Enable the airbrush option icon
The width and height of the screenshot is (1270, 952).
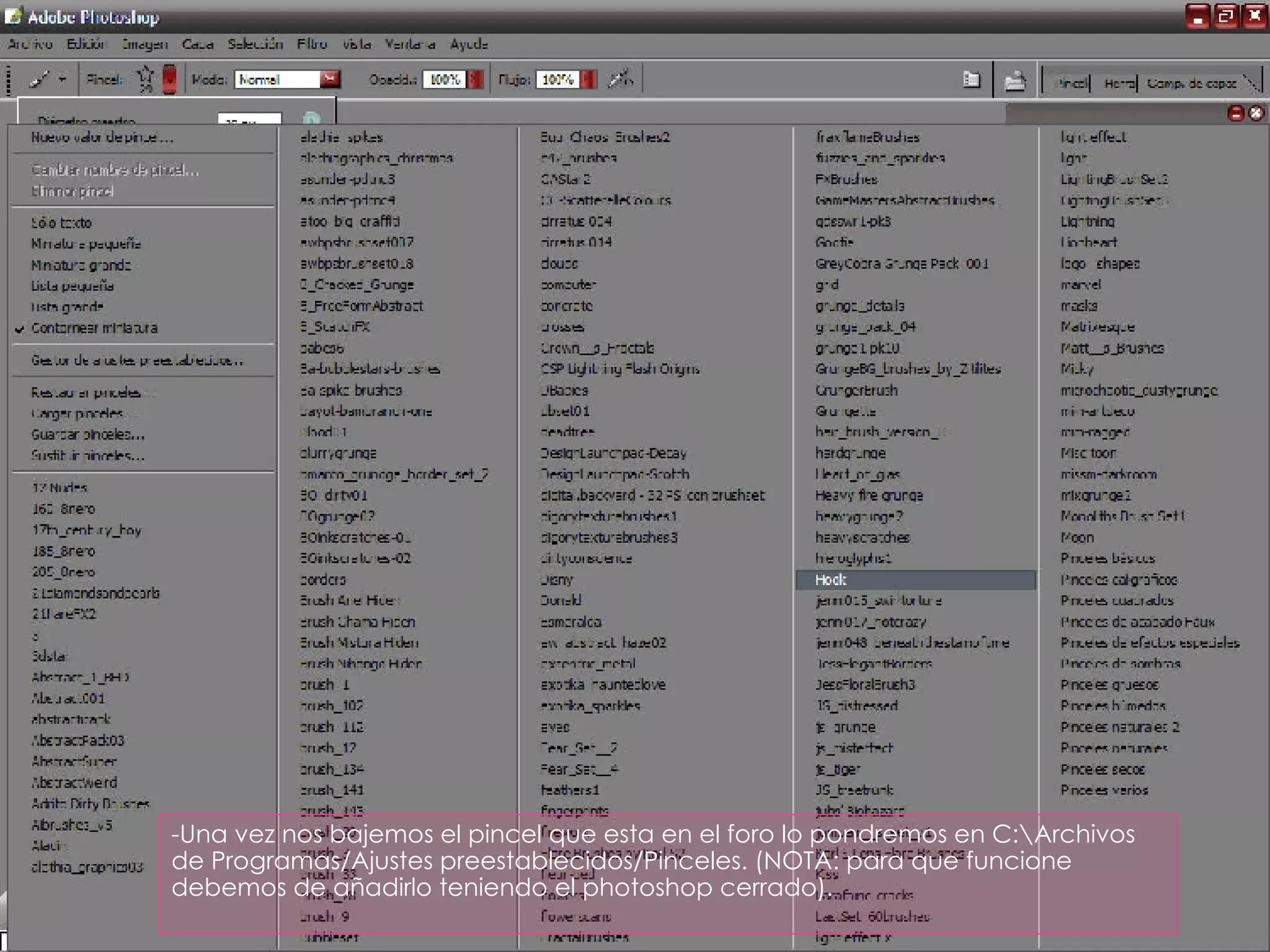(619, 79)
